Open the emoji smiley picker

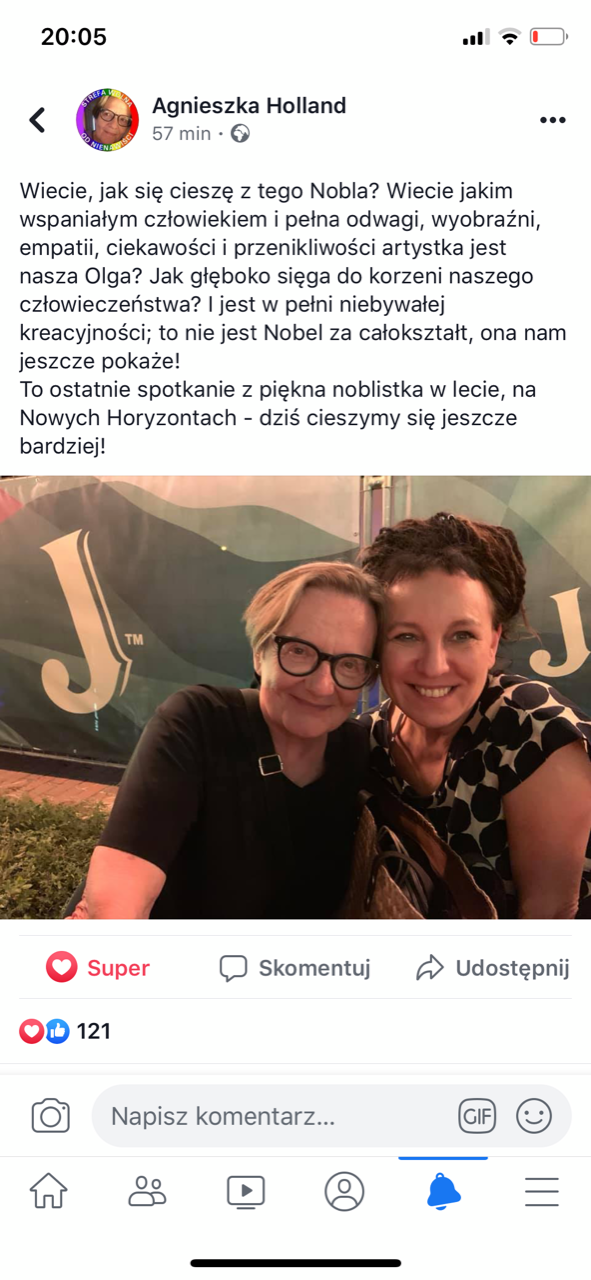click(x=534, y=1116)
